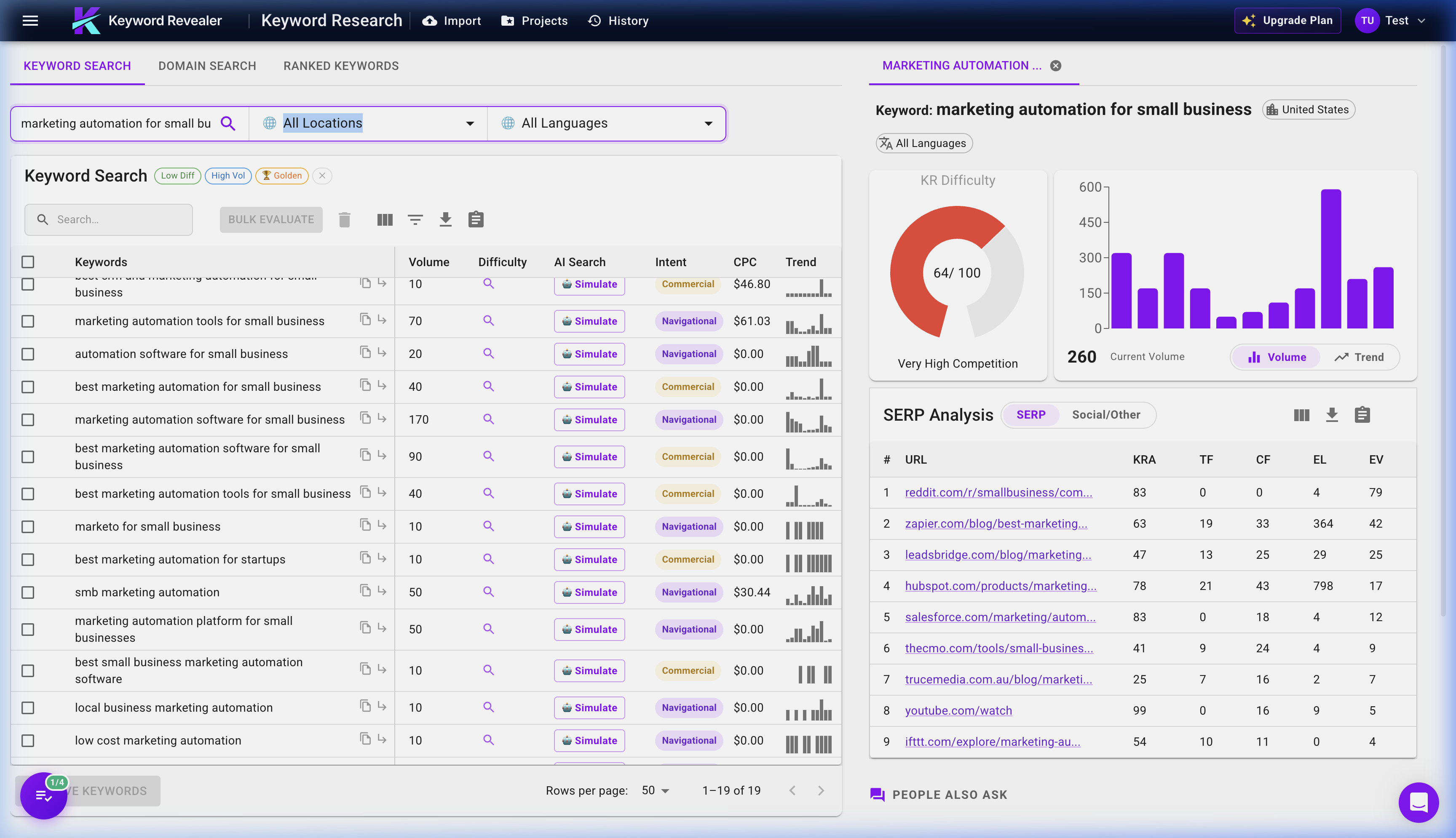Delete selected keywords with trash icon
This screenshot has width=1456, height=838.
(344, 219)
